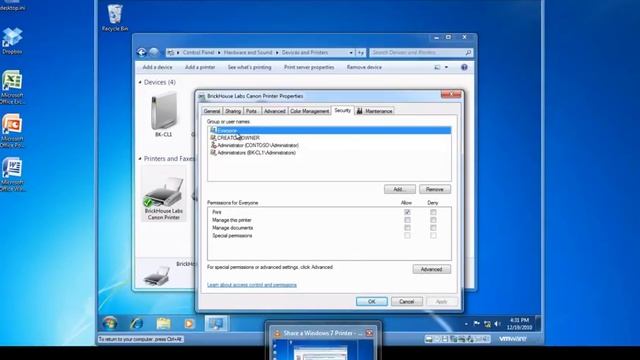Expand the Control Panel breadcrumb arrow

(219, 53)
